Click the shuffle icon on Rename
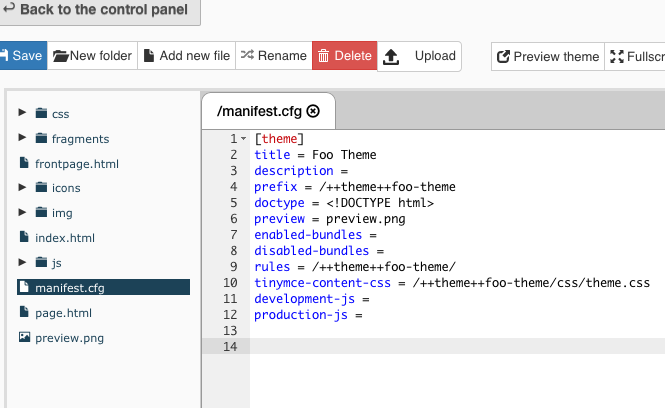 point(247,55)
